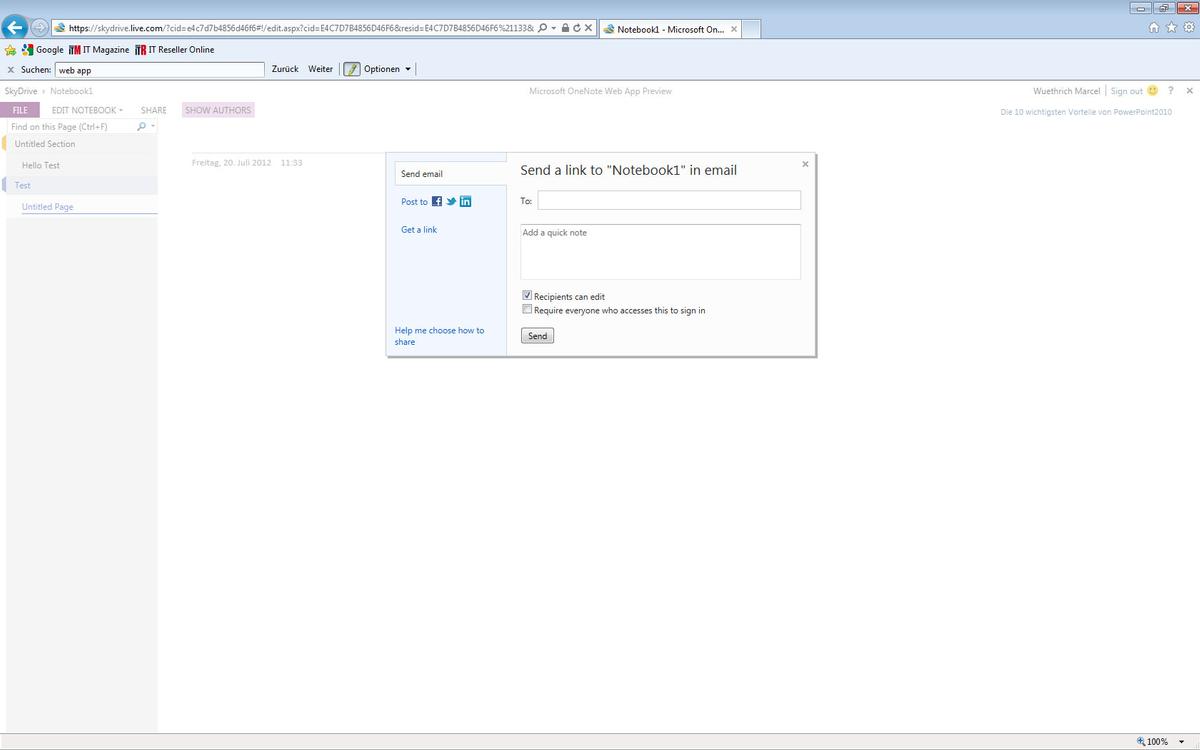This screenshot has height=750, width=1200.
Task: Click the add-to-favorites-bar star icon
Action: point(11,49)
